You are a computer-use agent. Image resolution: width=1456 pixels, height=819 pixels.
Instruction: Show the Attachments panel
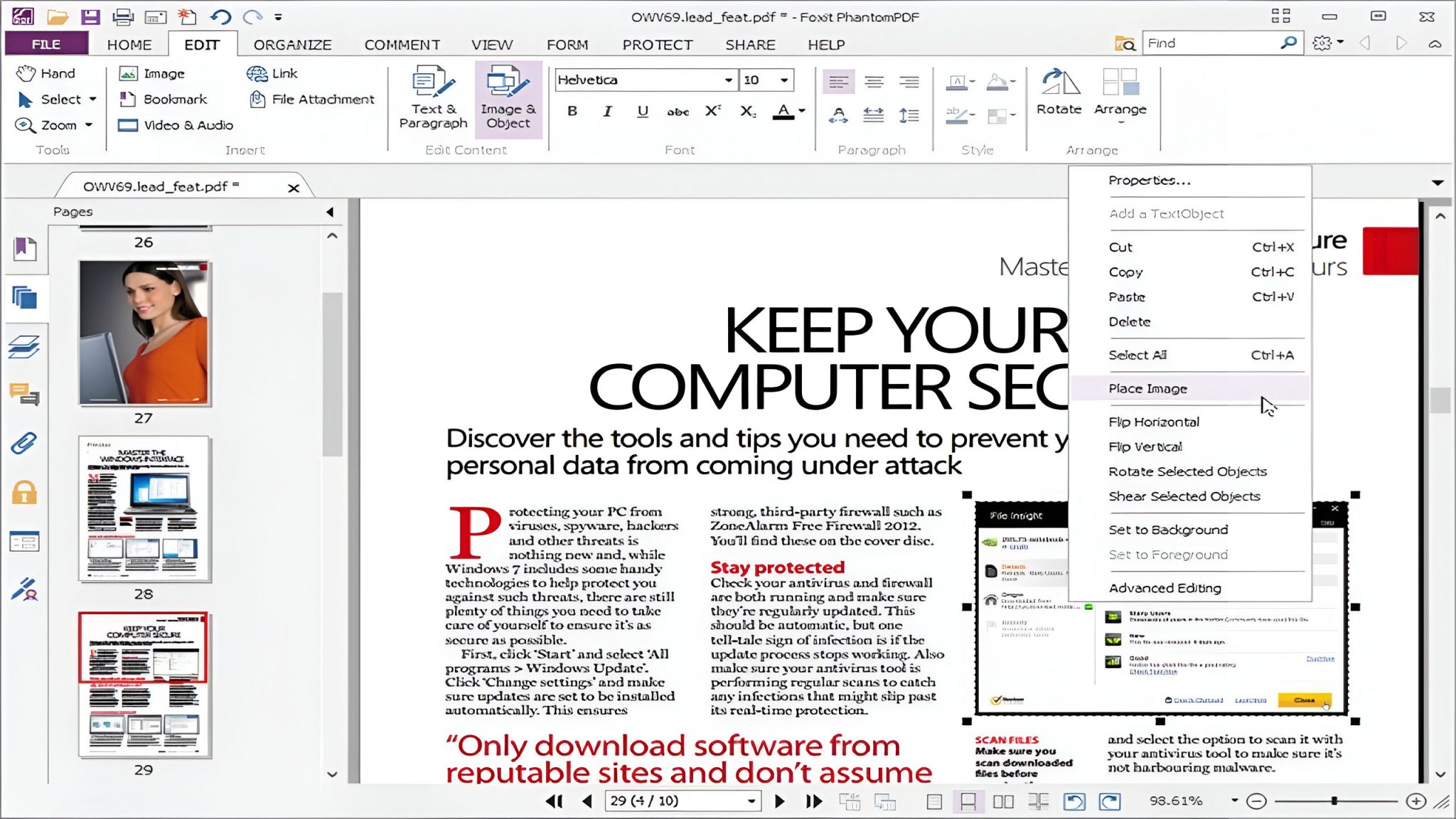coord(26,443)
